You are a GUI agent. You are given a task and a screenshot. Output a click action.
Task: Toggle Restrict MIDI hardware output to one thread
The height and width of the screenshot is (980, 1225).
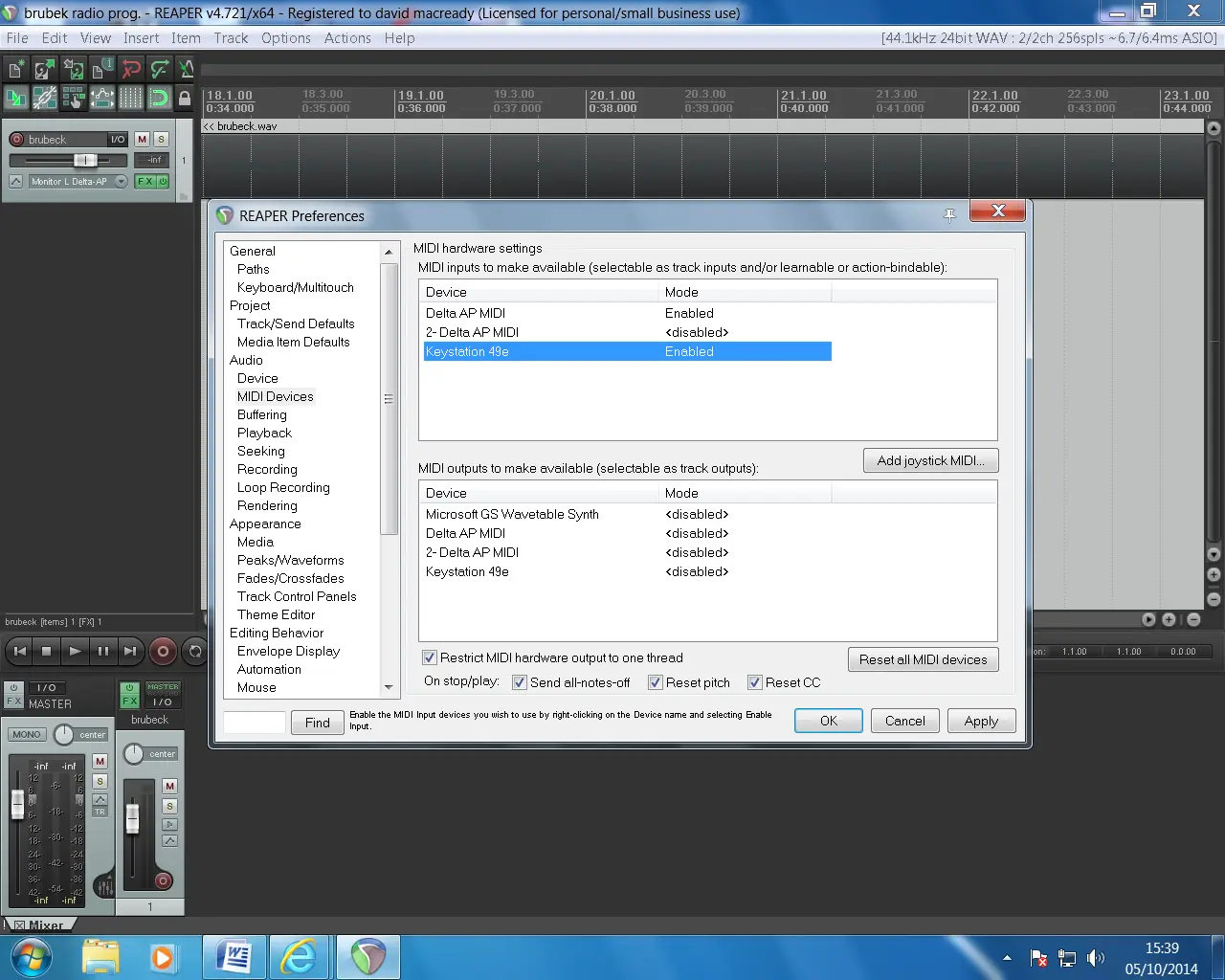point(430,657)
